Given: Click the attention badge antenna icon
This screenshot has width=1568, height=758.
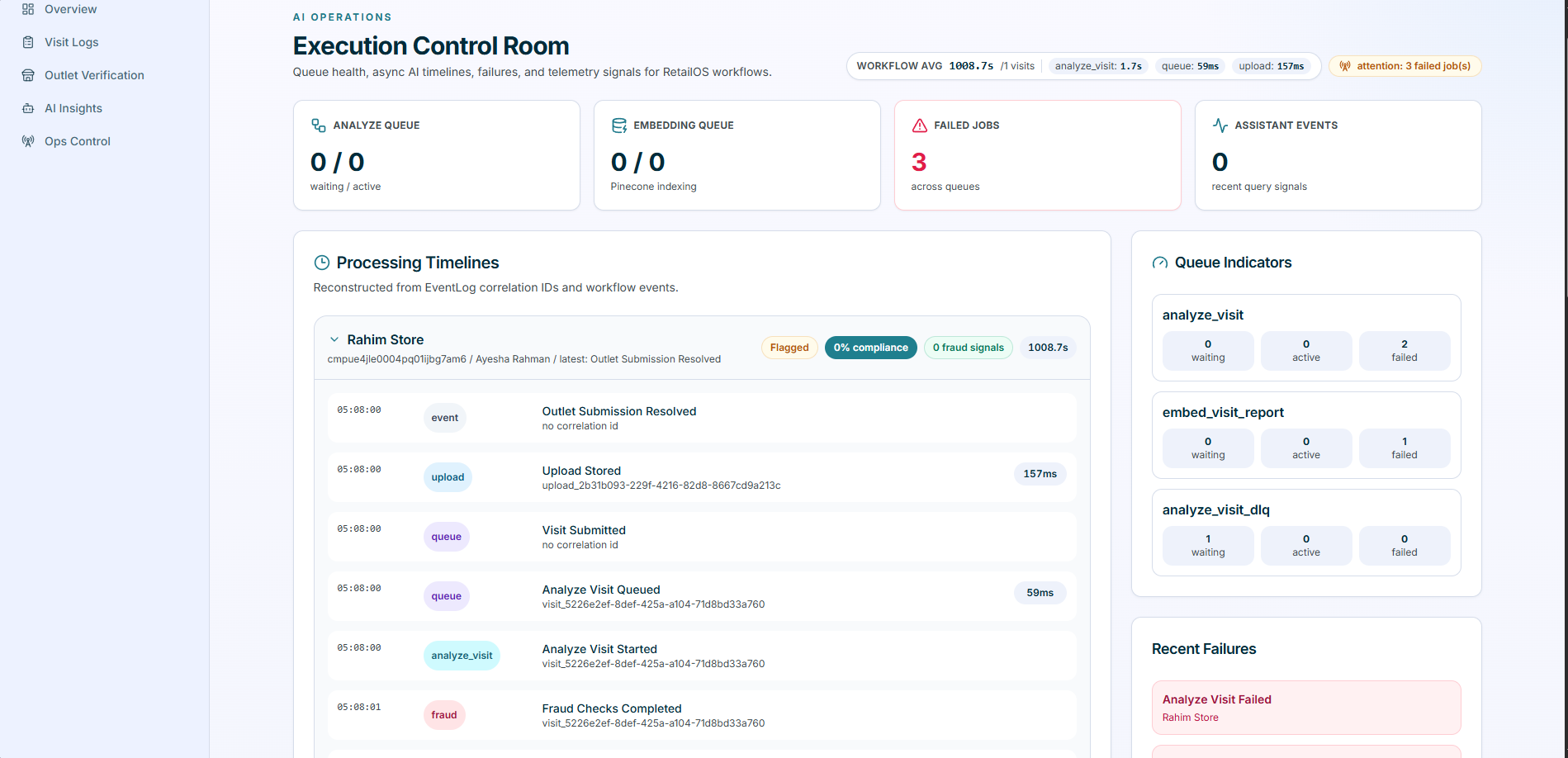Looking at the screenshot, I should [1345, 66].
